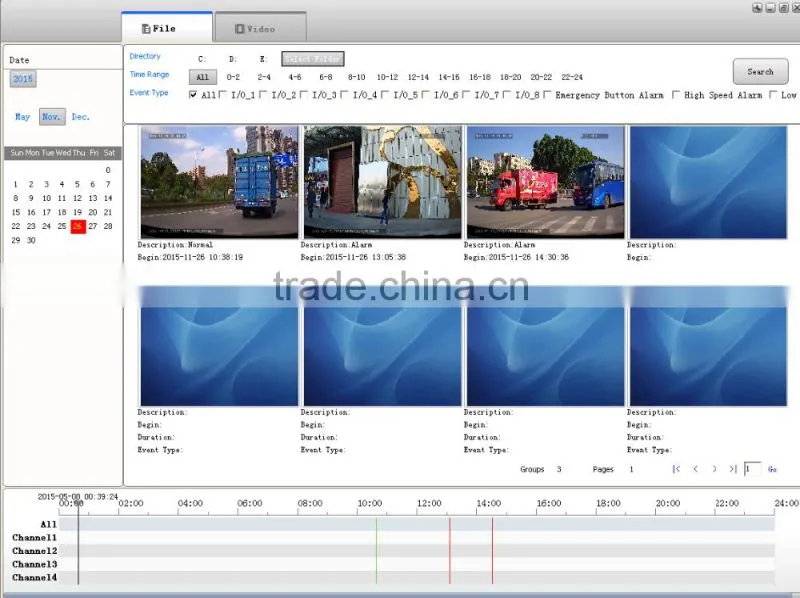Uncheck the All event type checkbox
This screenshot has height=598, width=800.
pos(193,95)
